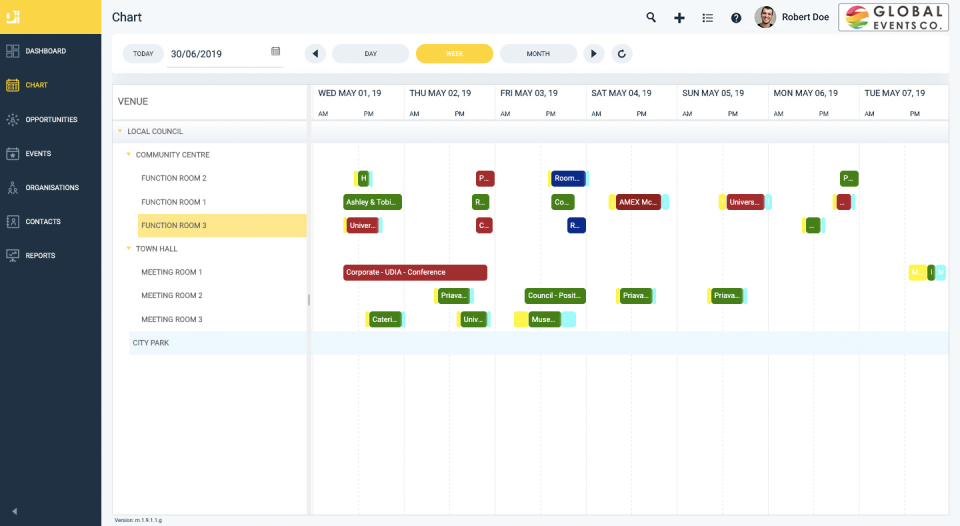Click the plus add-new icon
Screen dimensions: 960x526
[679, 17]
